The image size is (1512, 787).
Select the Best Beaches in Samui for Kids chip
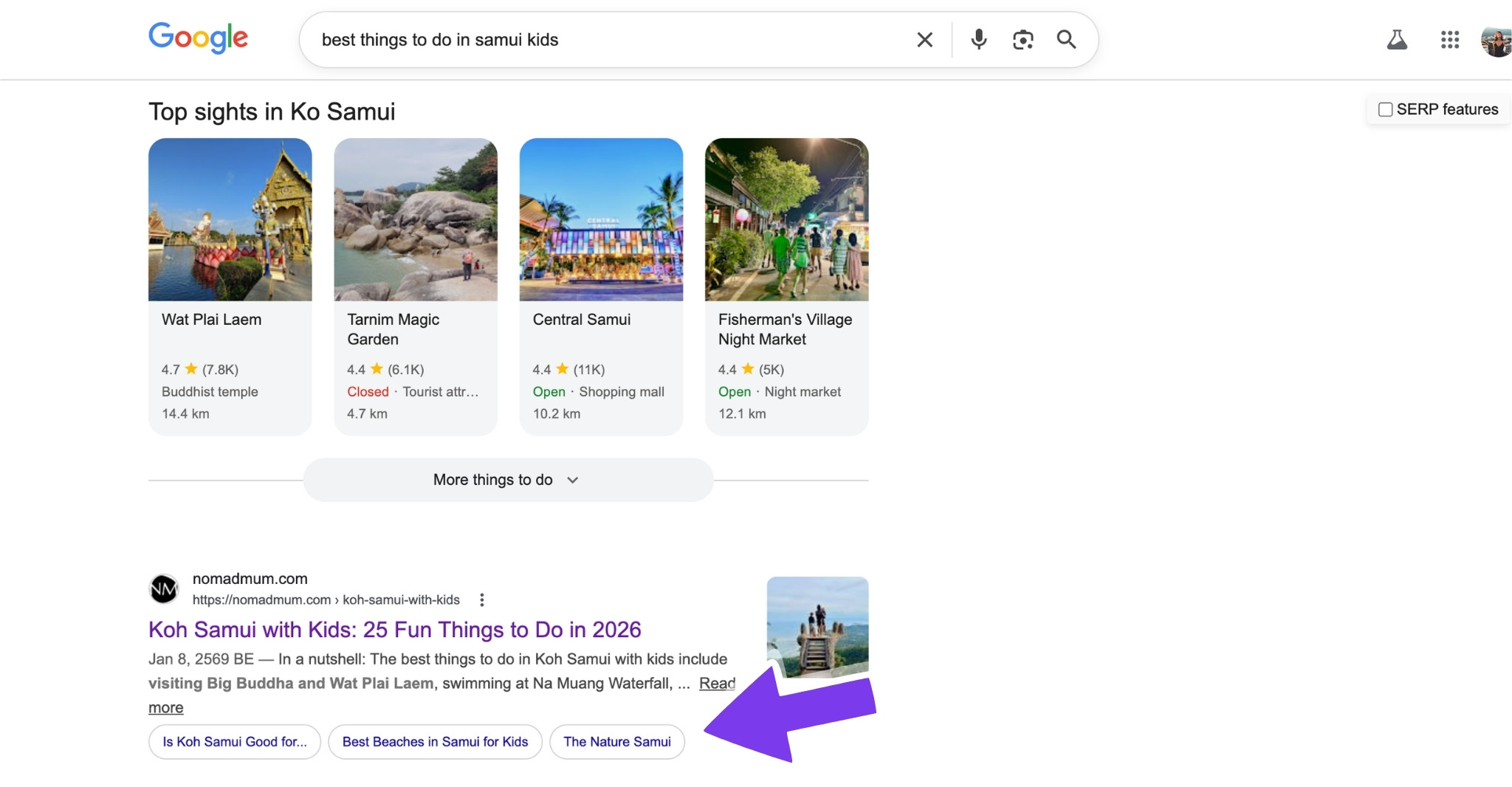point(435,741)
